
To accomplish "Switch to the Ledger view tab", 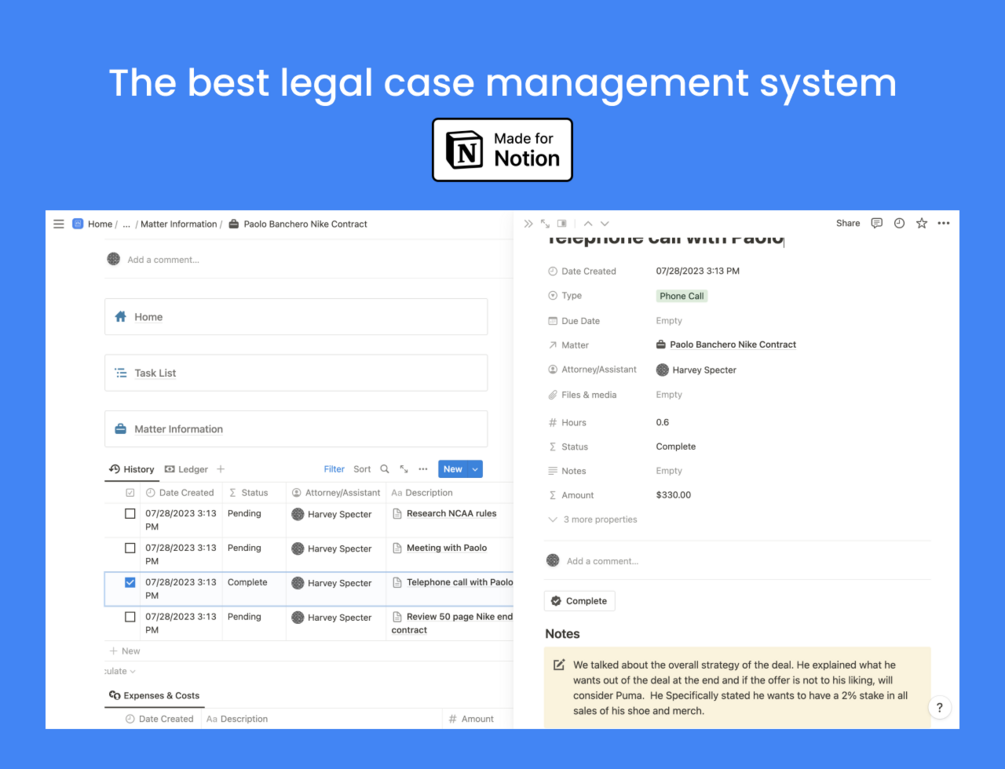I will click(x=187, y=469).
